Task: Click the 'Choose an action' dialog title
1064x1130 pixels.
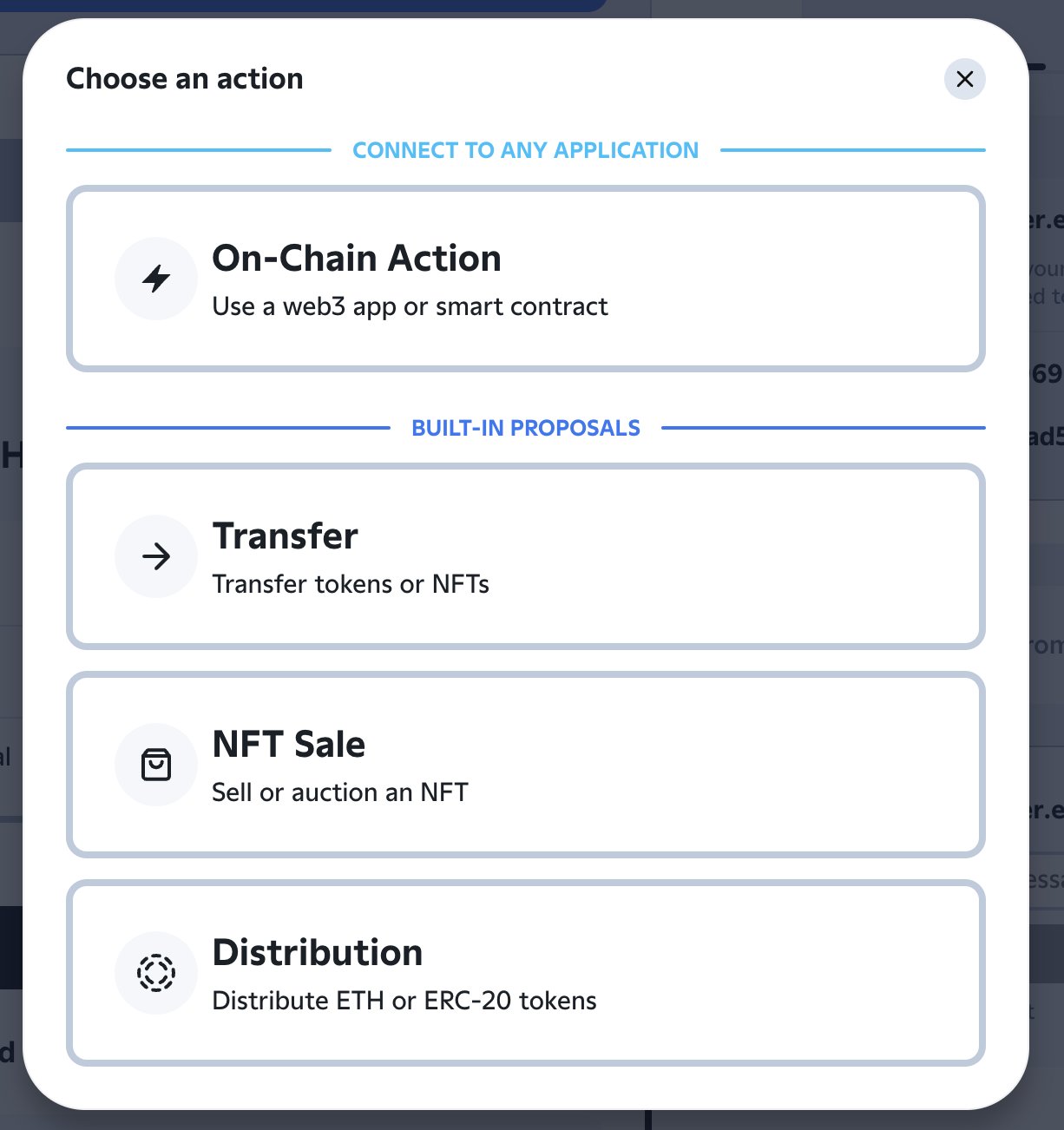Action: (185, 79)
